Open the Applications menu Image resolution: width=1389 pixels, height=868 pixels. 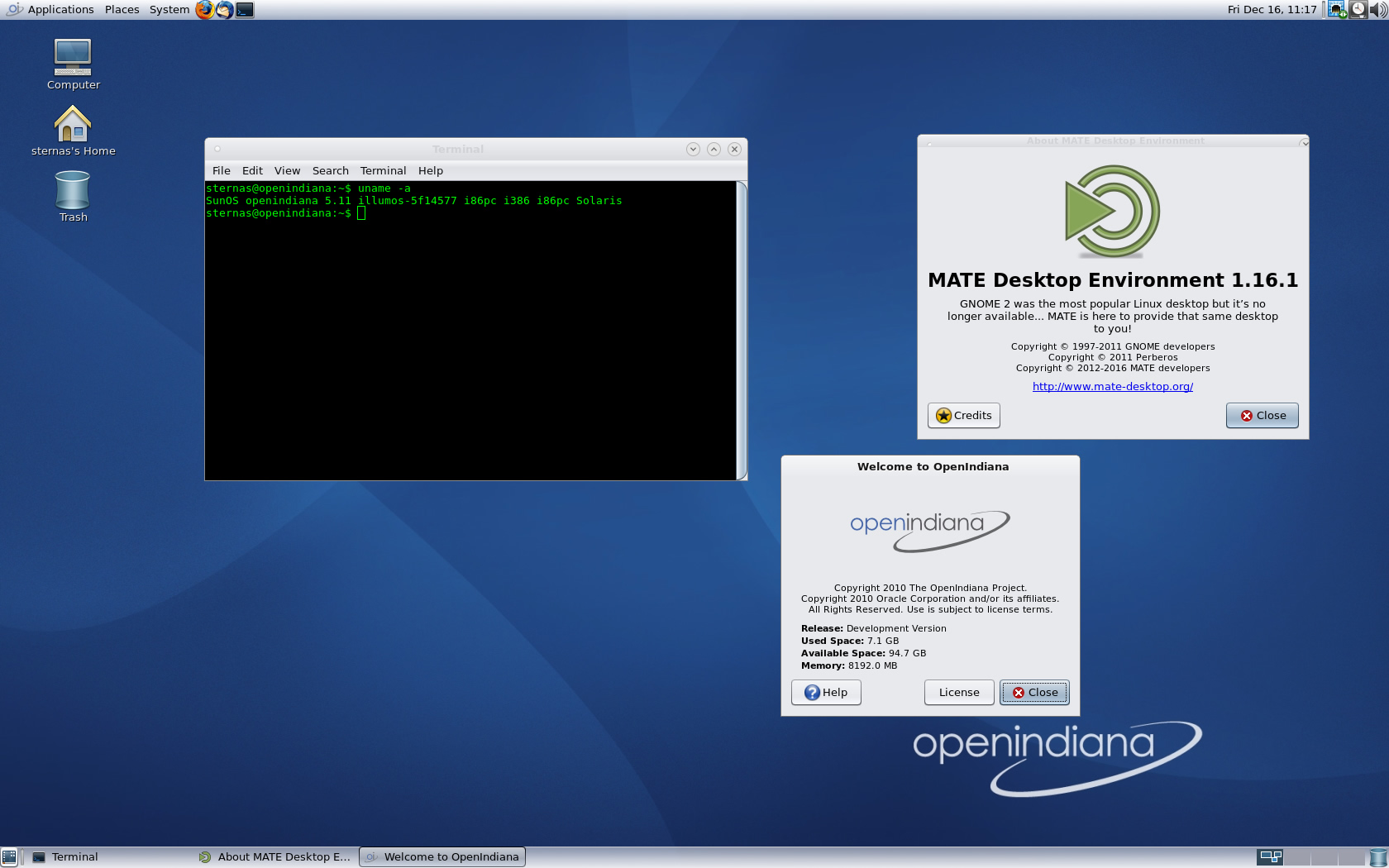[60, 10]
